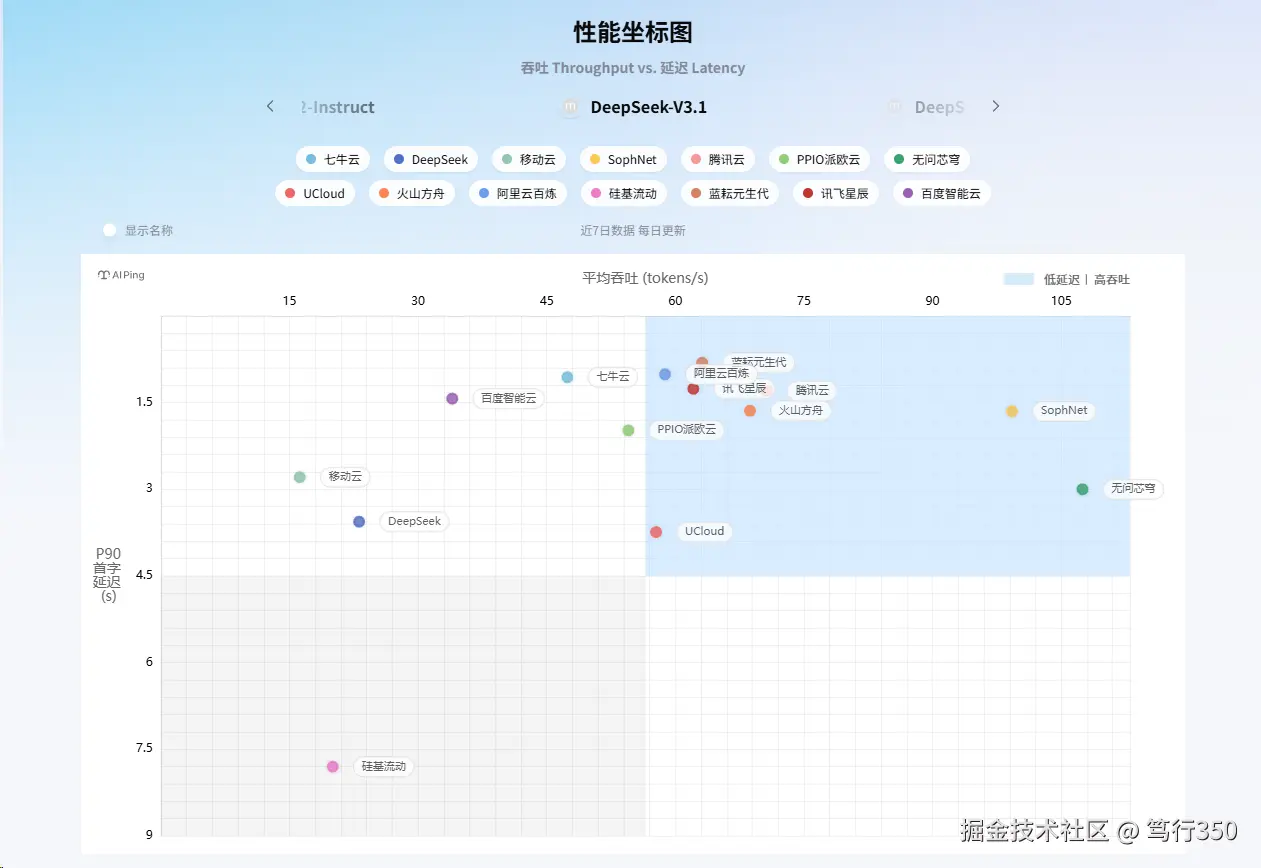This screenshot has height=868, width=1261.
Task: Click the PPIO派欧云 chart label
Action: pos(687,429)
